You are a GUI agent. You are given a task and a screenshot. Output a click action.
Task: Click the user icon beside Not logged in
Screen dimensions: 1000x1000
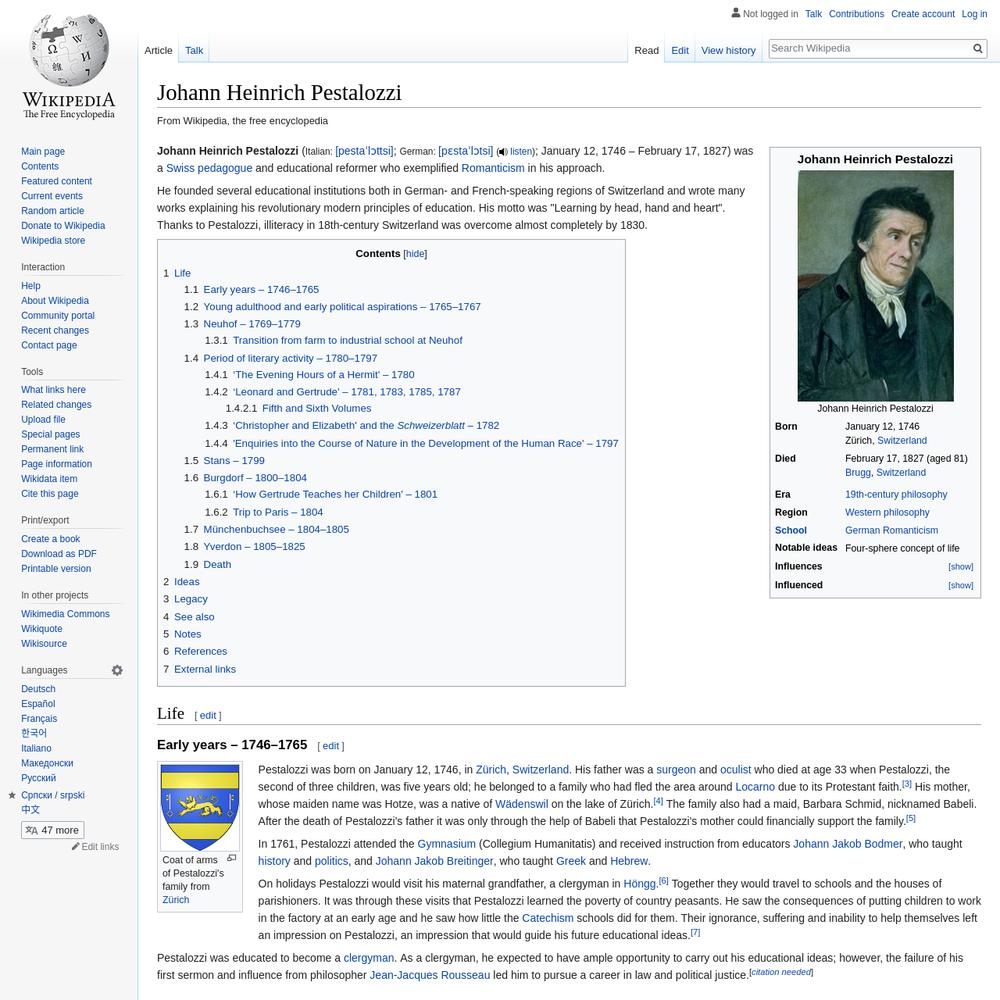point(736,13)
